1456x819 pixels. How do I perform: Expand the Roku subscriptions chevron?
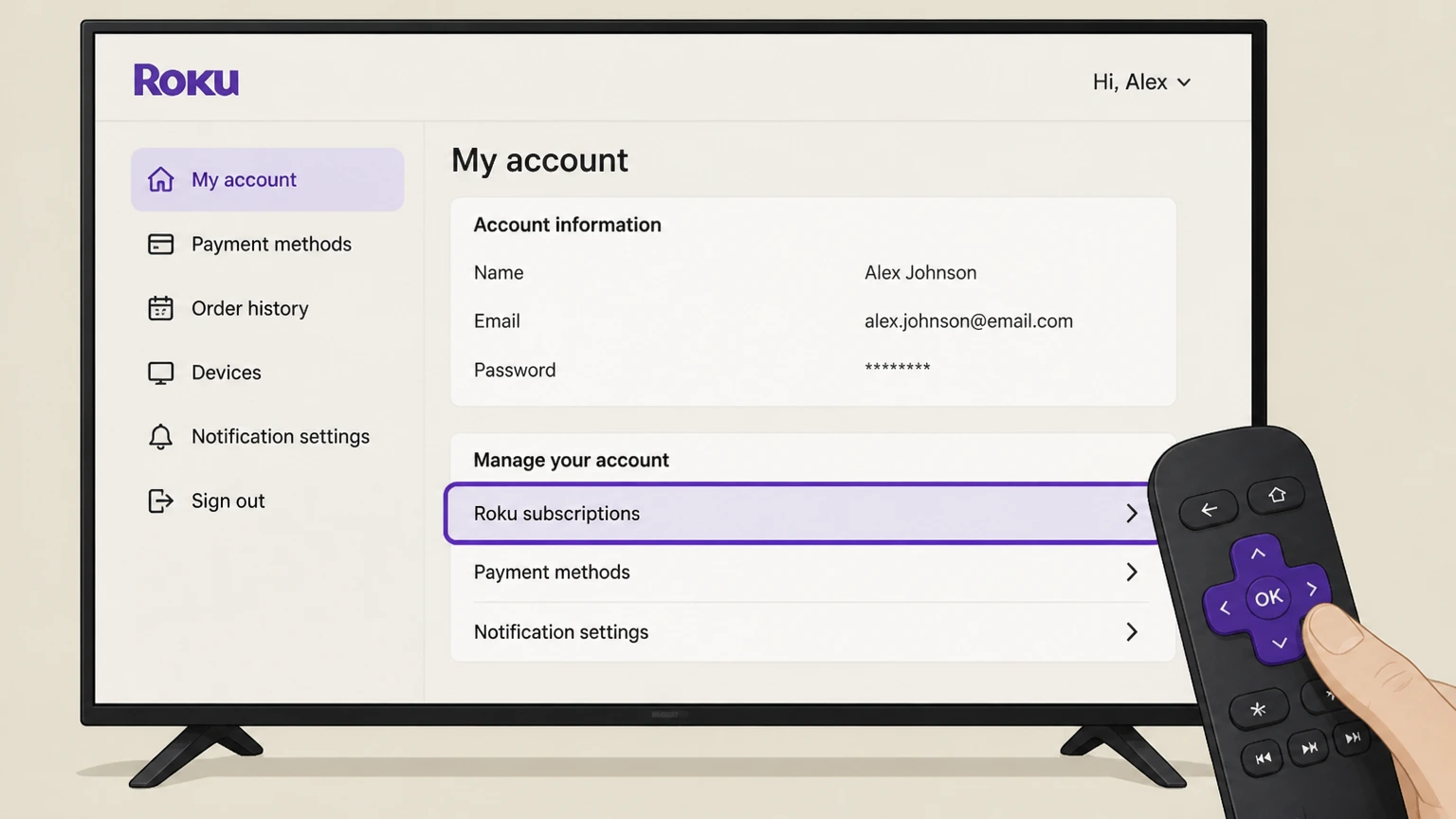pyautogui.click(x=1131, y=514)
